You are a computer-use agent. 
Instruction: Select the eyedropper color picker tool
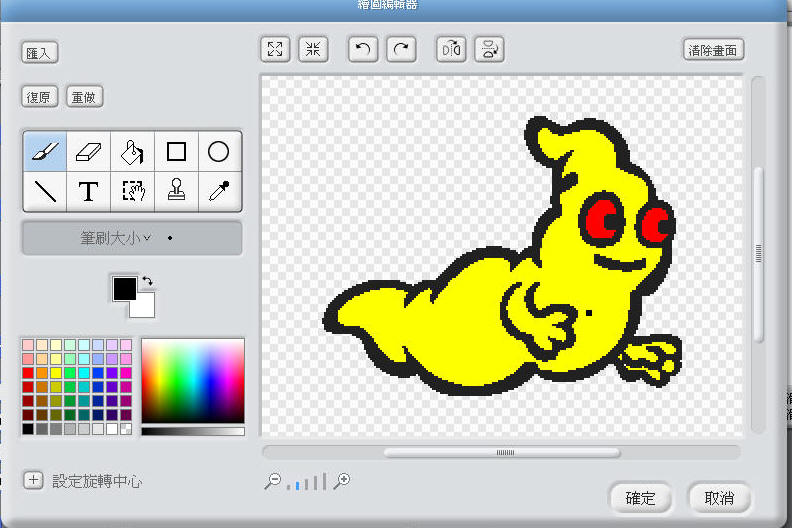(x=219, y=191)
